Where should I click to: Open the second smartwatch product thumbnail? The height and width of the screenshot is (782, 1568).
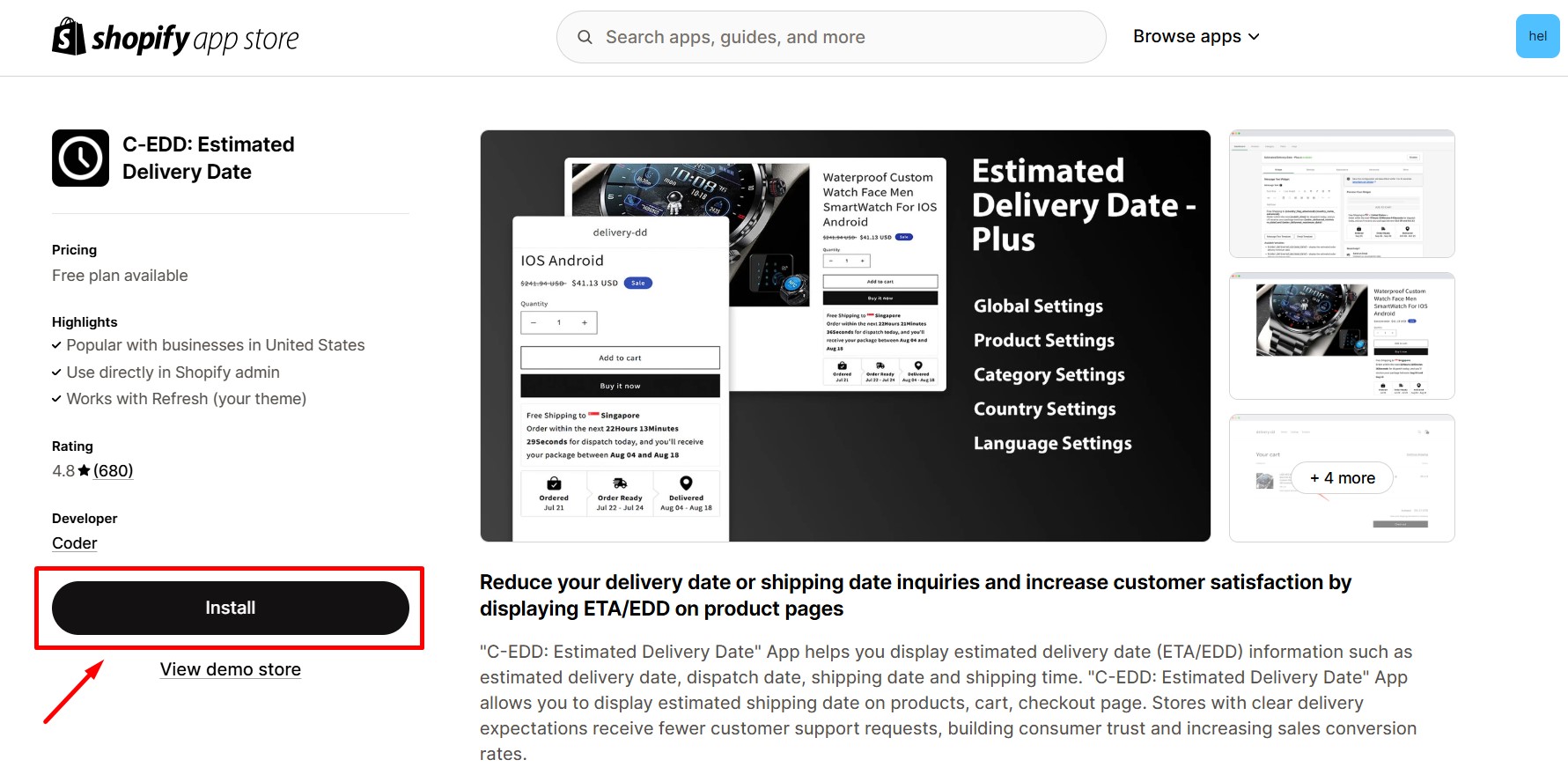[x=1342, y=336]
